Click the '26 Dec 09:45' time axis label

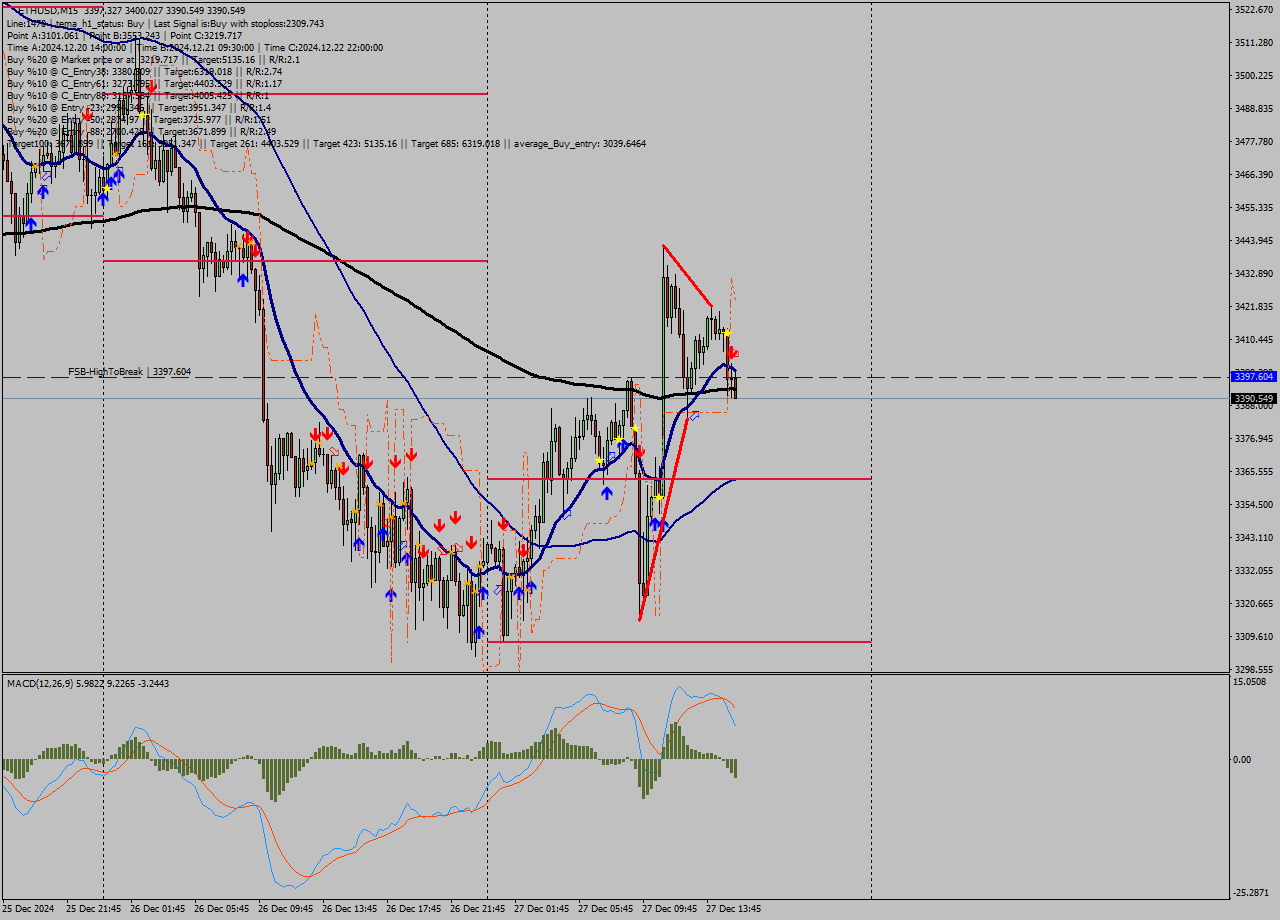(x=286, y=909)
